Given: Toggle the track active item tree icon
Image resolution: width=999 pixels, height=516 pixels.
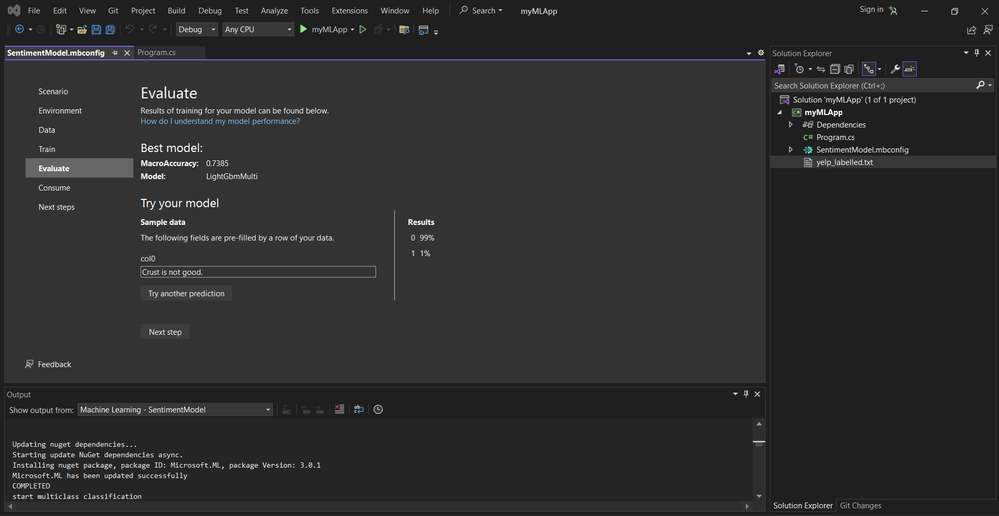Looking at the screenshot, I should click(x=868, y=69).
